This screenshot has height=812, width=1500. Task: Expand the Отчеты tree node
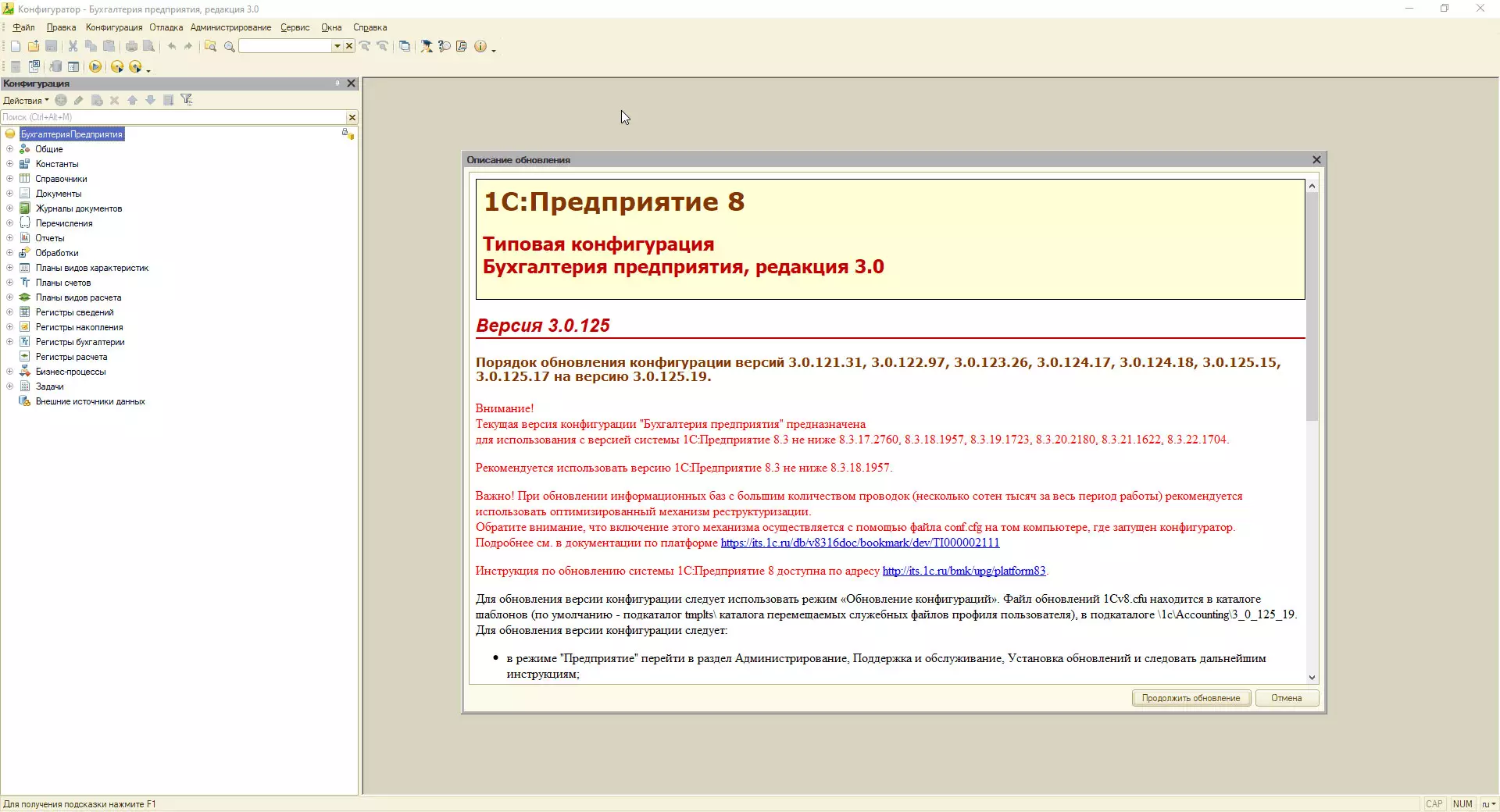click(9, 238)
